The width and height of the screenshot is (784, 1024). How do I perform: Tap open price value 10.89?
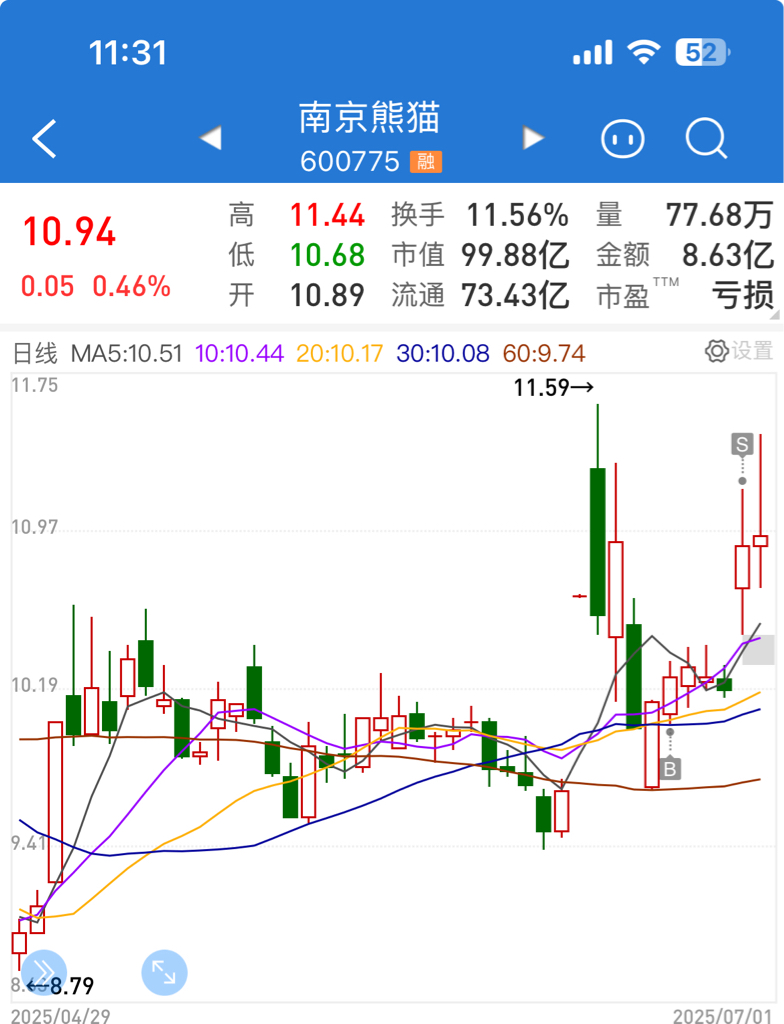click(x=327, y=295)
